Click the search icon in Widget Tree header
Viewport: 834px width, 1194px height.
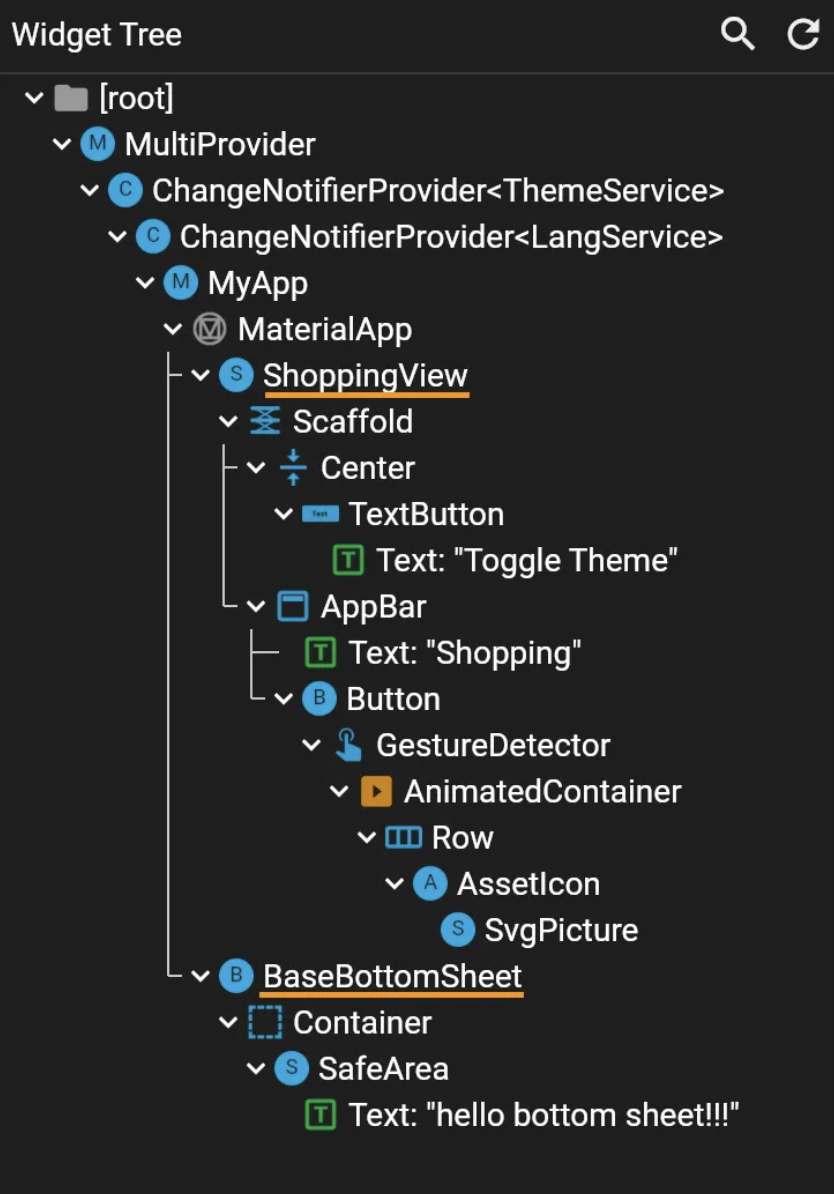(x=737, y=35)
